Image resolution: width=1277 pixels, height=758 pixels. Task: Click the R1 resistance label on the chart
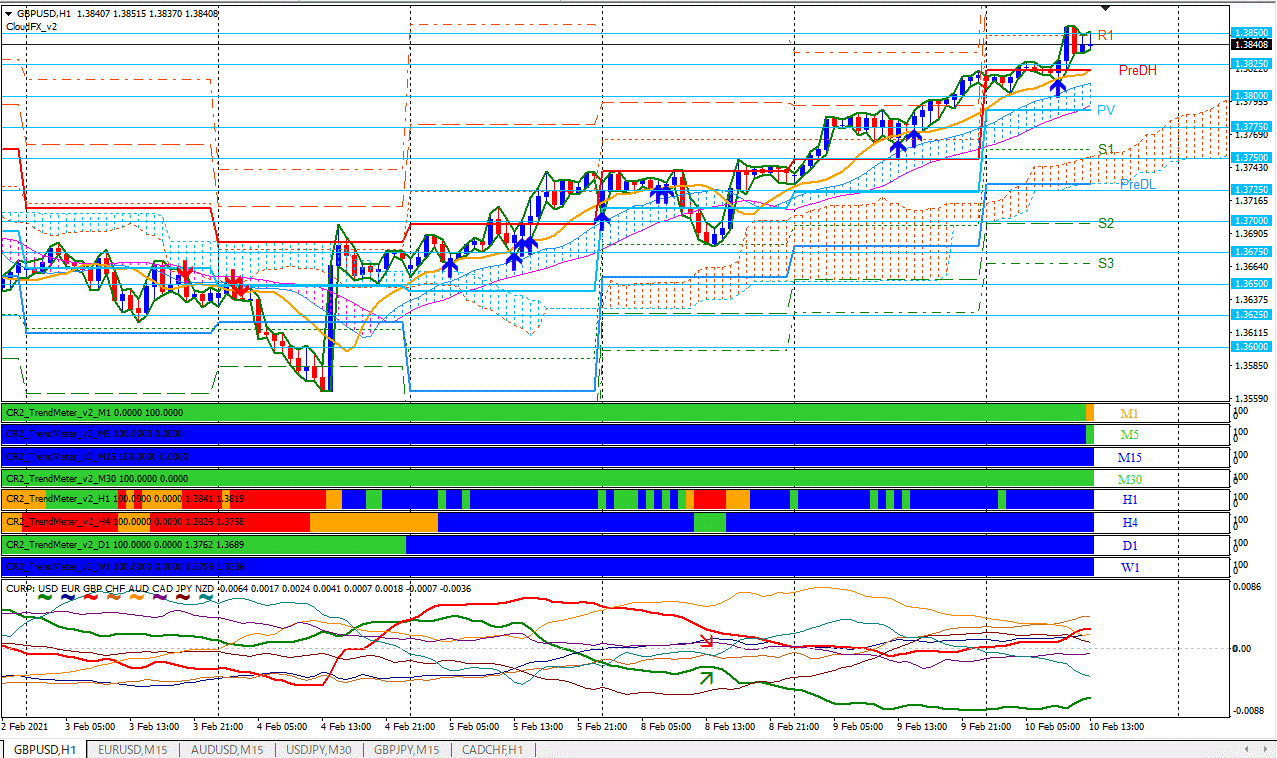1105,34
